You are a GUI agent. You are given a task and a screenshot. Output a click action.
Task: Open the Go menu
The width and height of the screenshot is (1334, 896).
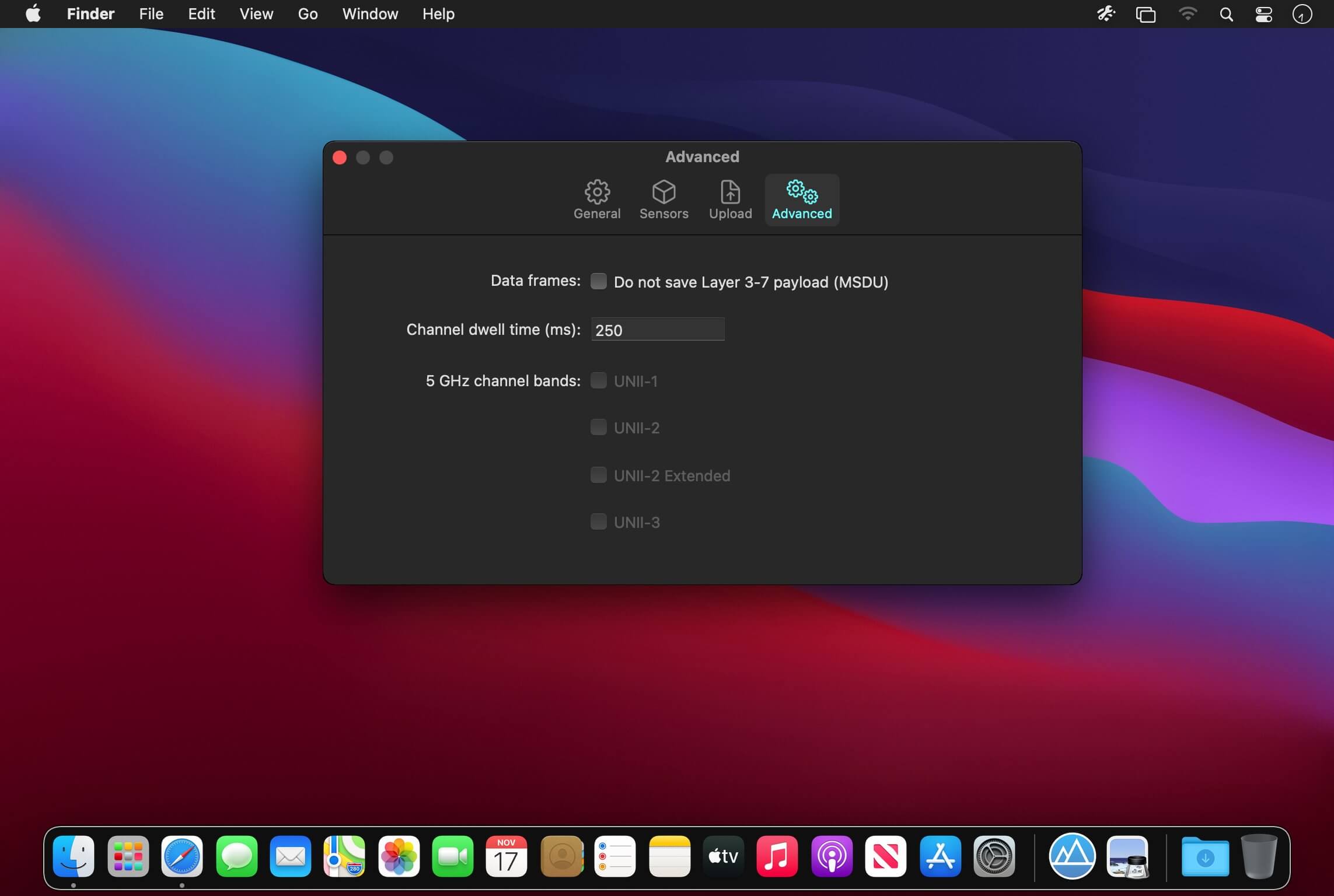pos(308,14)
